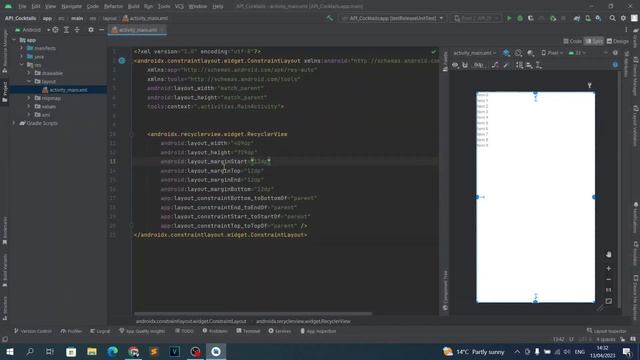Open Project panel options gear

tap(91, 30)
